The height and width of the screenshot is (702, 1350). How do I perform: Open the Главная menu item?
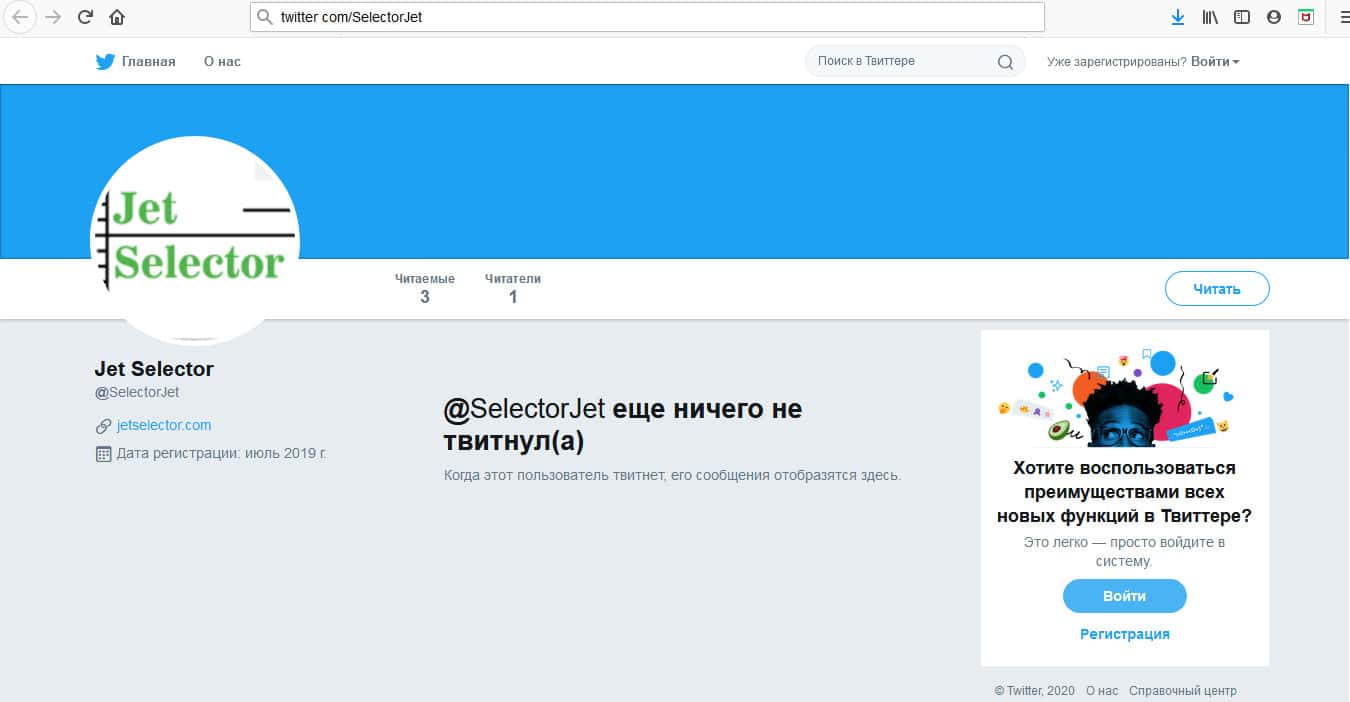(149, 62)
